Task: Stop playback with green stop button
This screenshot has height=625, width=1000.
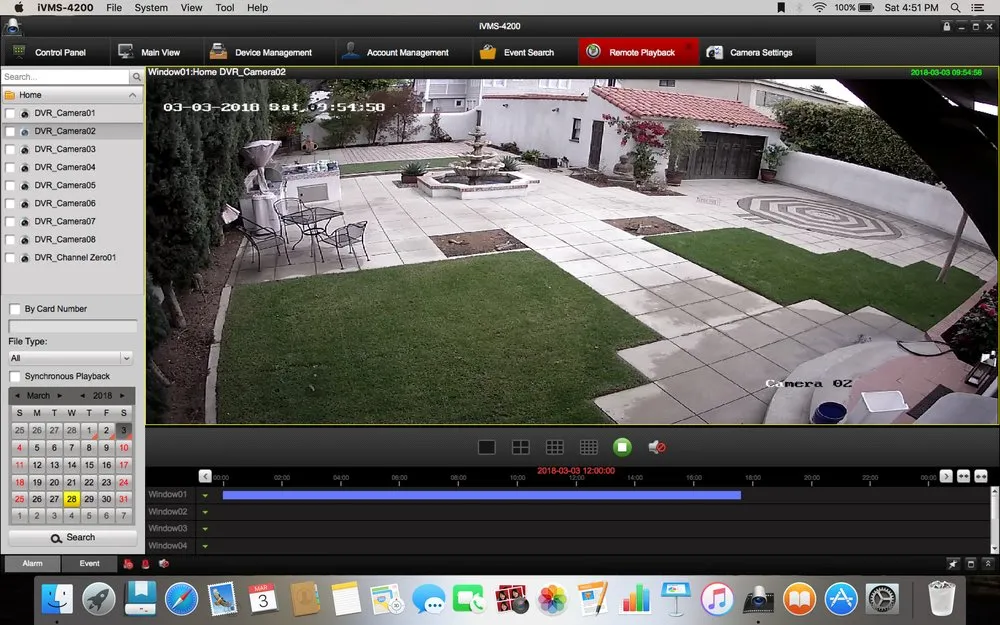Action: coord(622,447)
